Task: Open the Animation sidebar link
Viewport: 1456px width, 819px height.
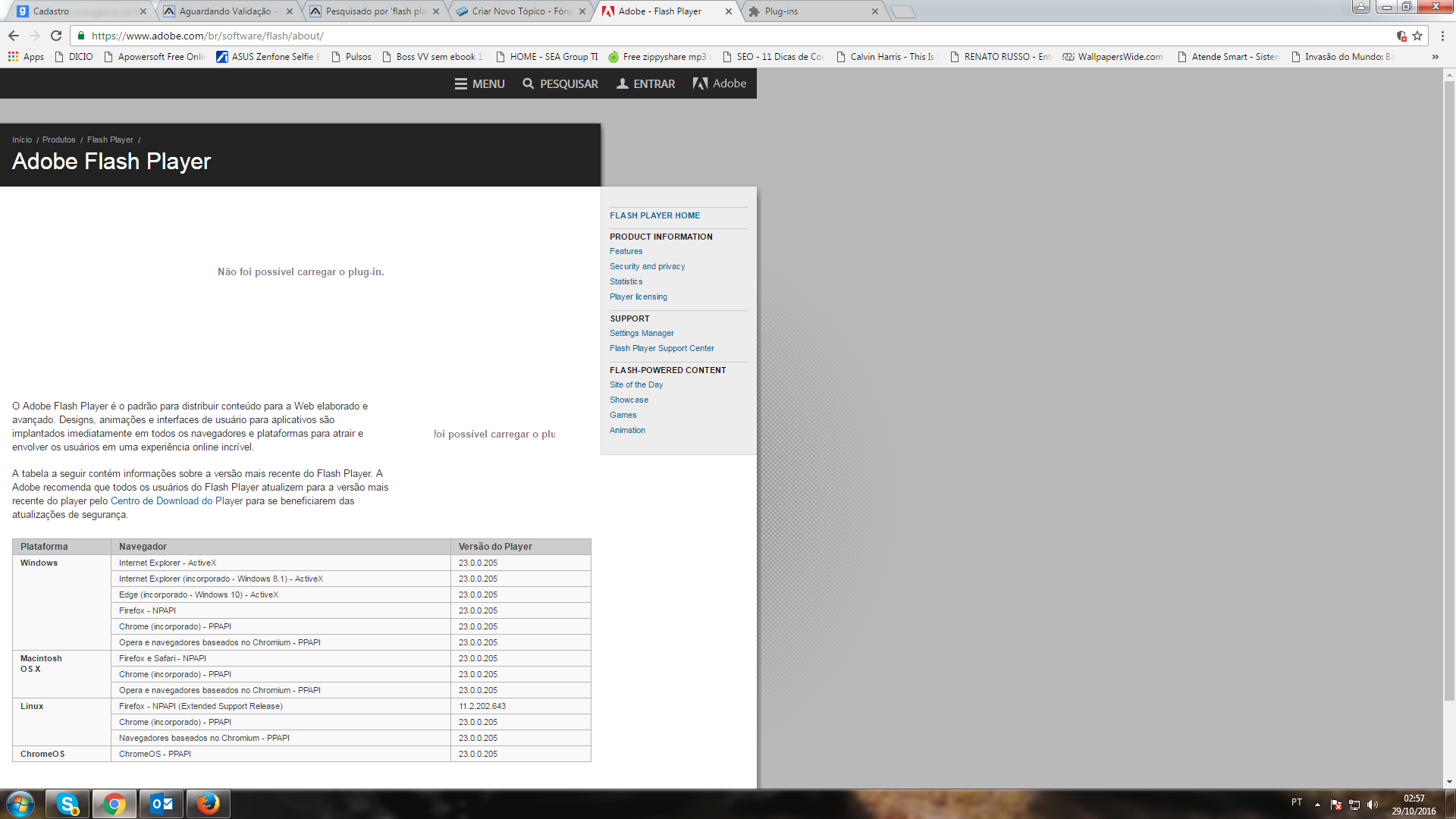Action: (627, 430)
